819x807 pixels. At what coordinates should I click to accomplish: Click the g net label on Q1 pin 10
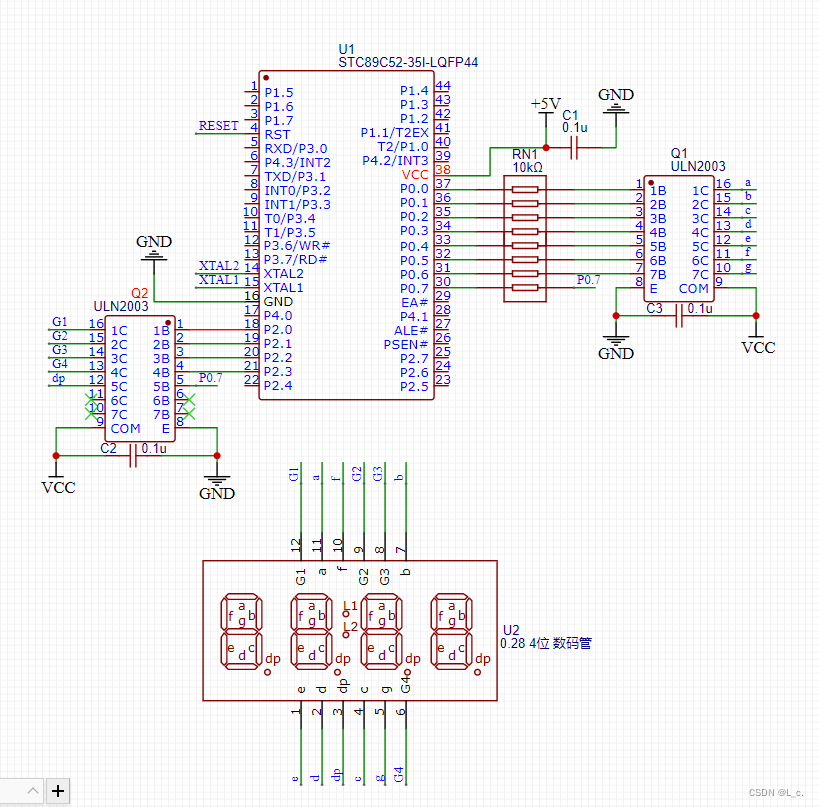pos(748,267)
